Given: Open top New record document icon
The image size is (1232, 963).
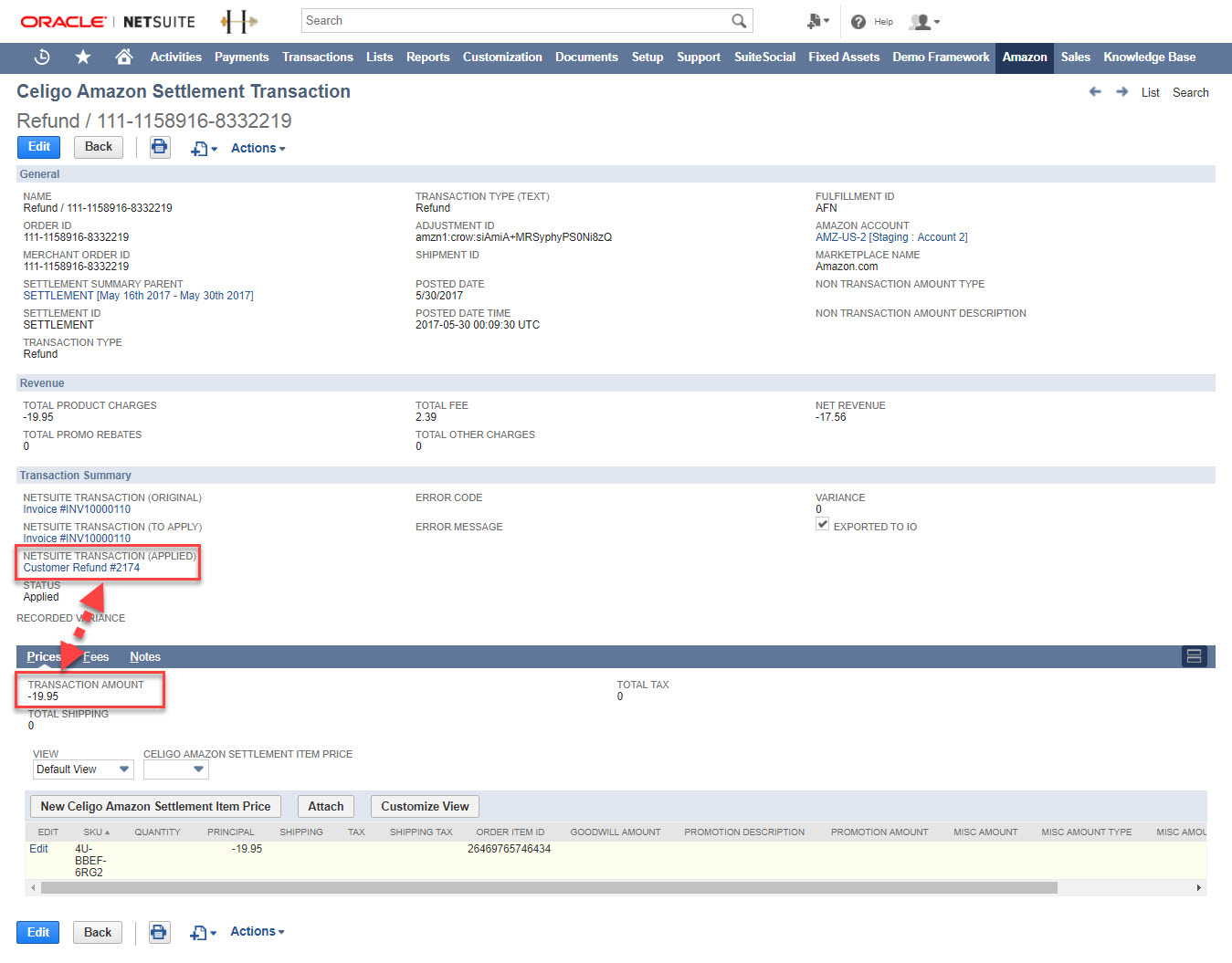Looking at the screenshot, I should point(204,149).
